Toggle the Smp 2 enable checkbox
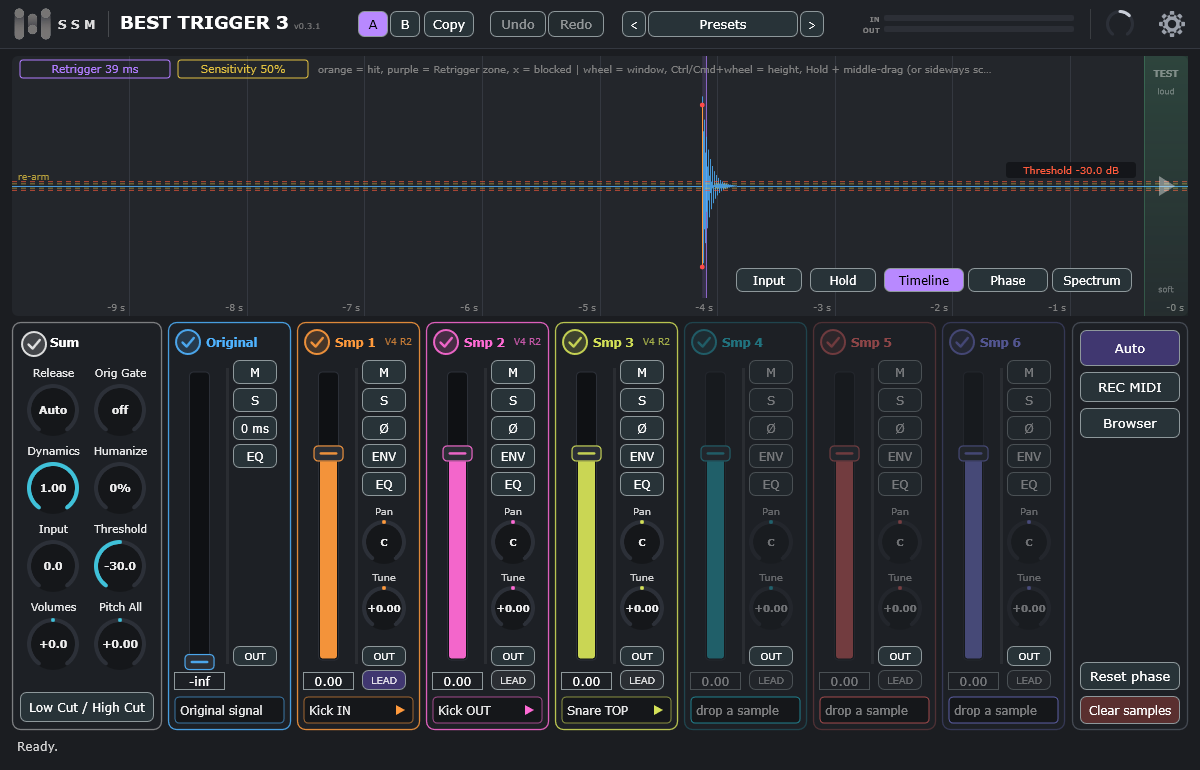The width and height of the screenshot is (1200, 770). (445, 342)
